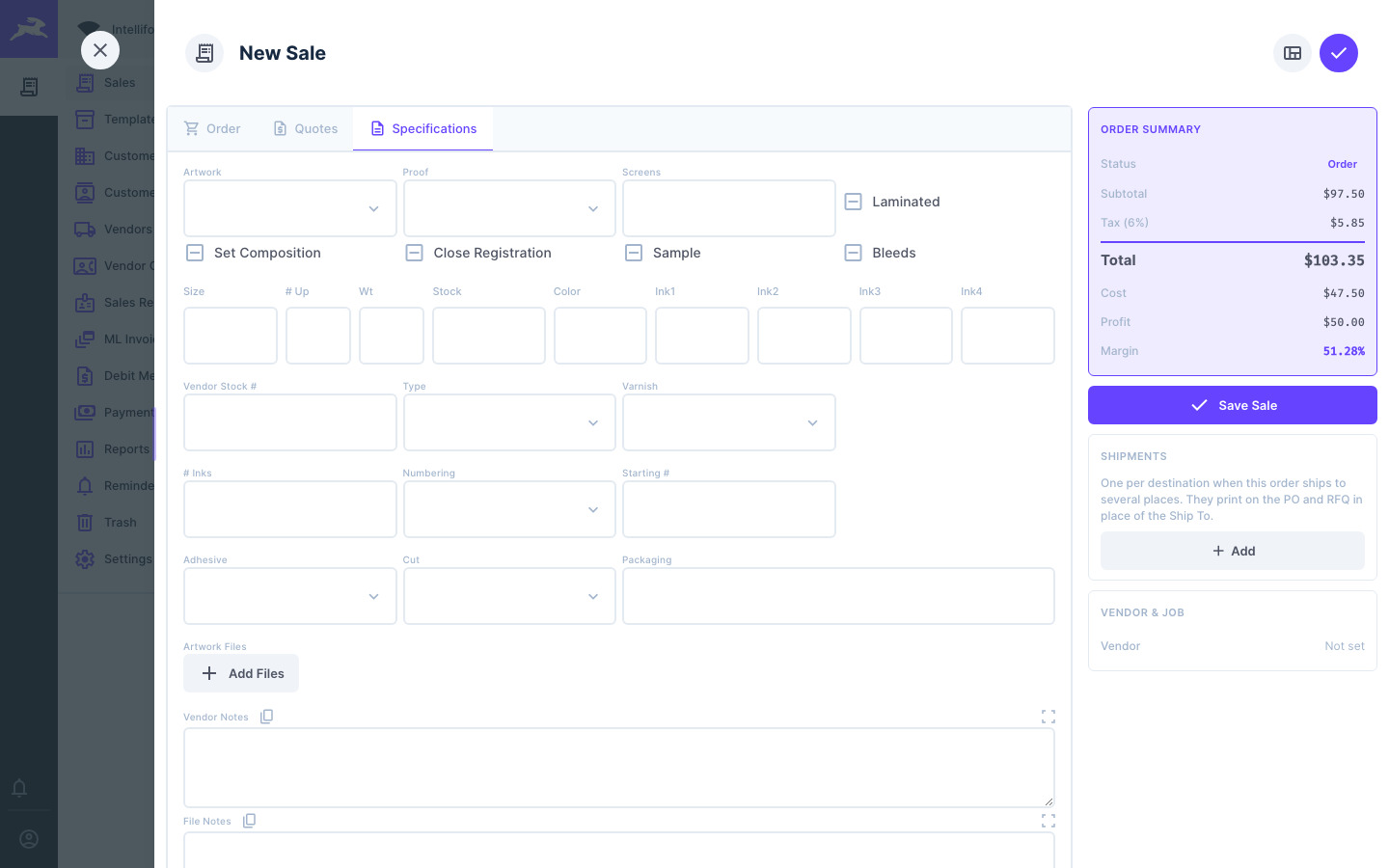Screen dimensions: 1389x868
Task: Click the notifications bell at bottom left
Action: pyautogui.click(x=19, y=788)
